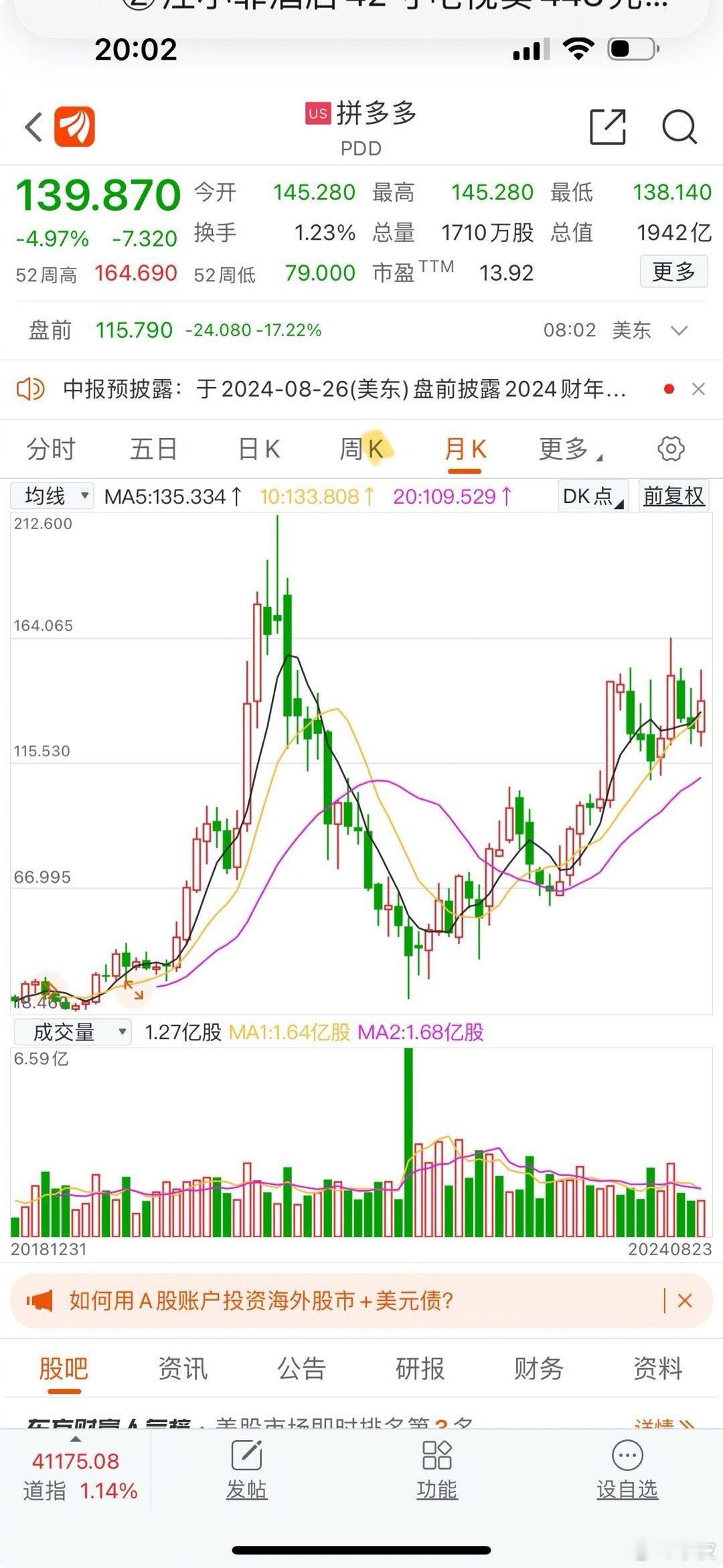
Task: Tap the current price 139.870
Action: pos(98,196)
